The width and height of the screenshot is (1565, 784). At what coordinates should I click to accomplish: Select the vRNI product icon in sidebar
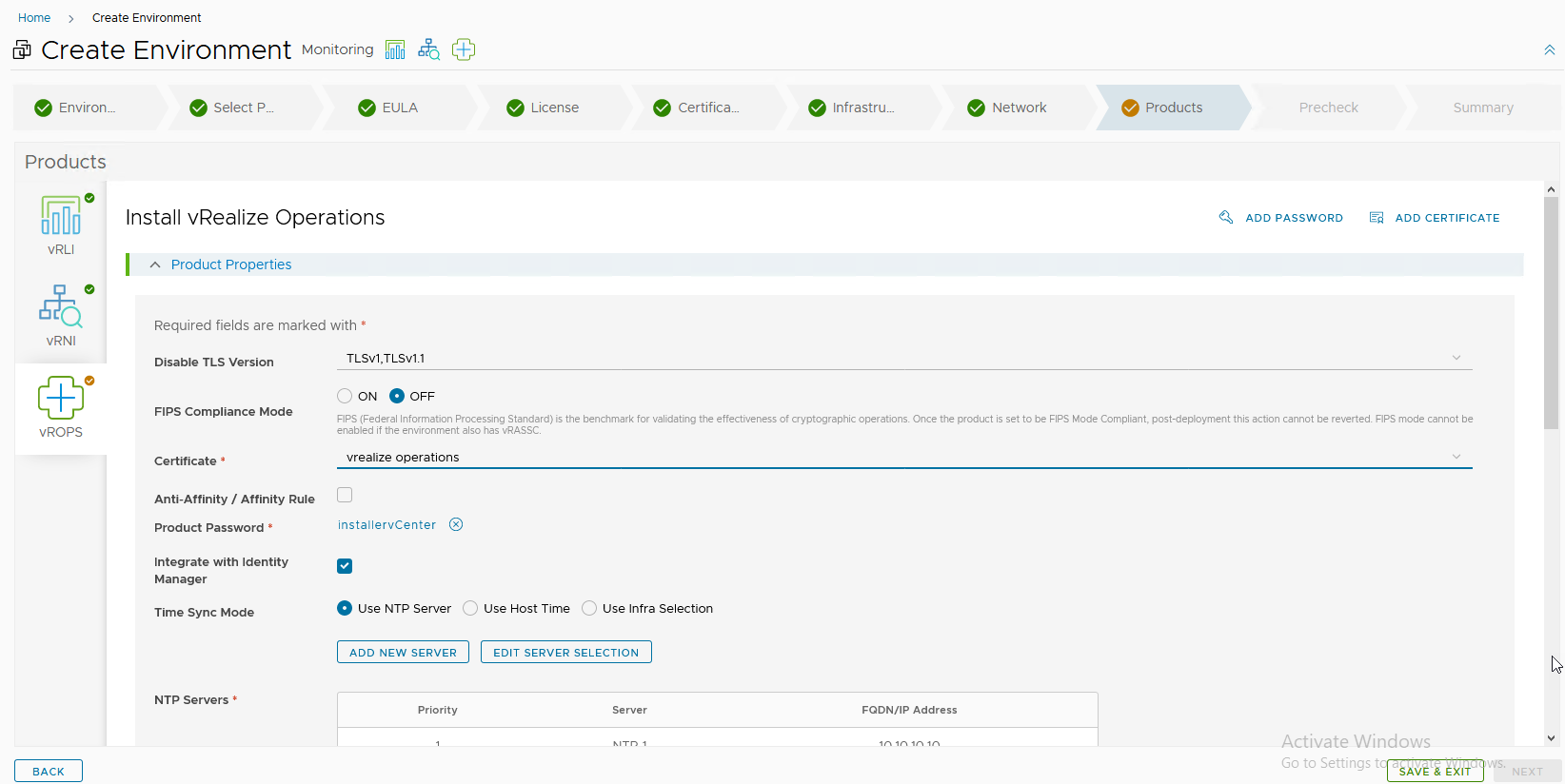pos(61,307)
